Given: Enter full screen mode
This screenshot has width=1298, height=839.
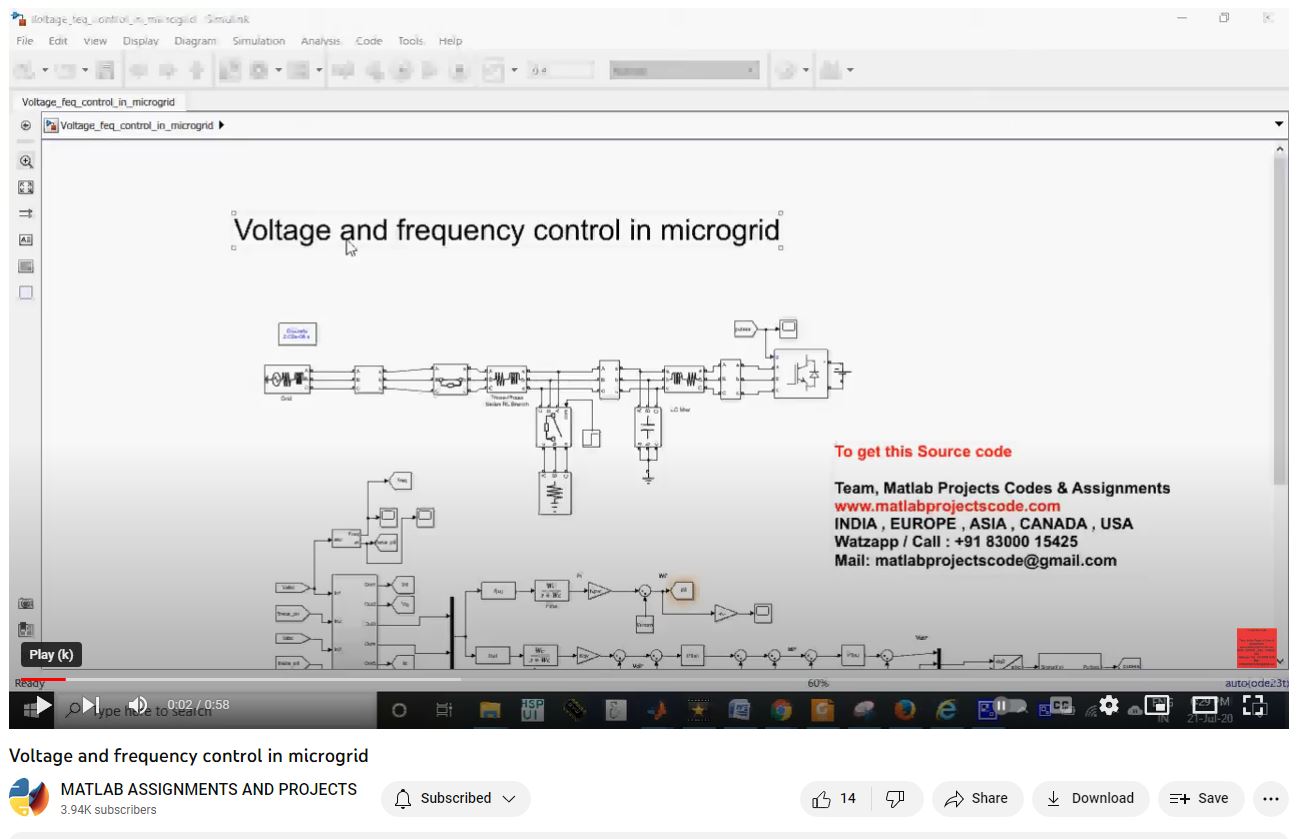Looking at the screenshot, I should tap(1254, 705).
